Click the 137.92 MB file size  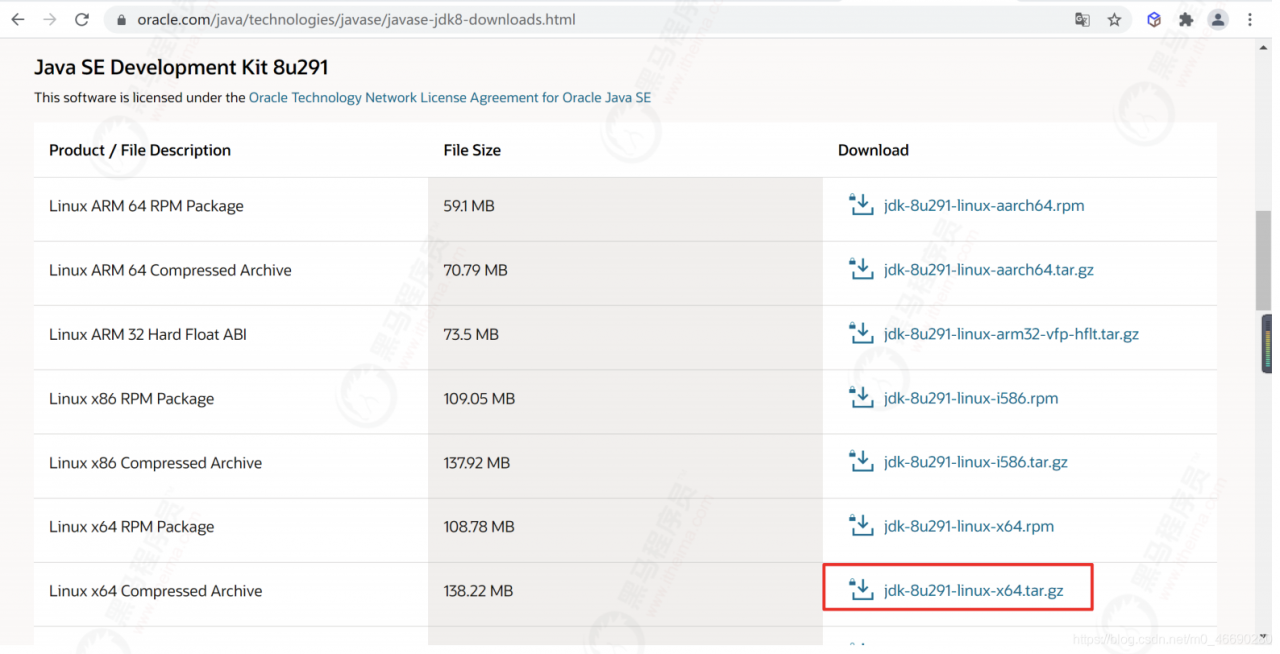tap(477, 462)
